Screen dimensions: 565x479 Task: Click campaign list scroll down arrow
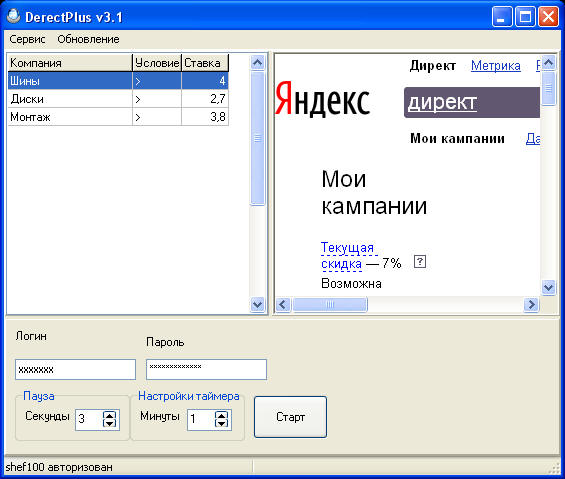click(x=258, y=305)
